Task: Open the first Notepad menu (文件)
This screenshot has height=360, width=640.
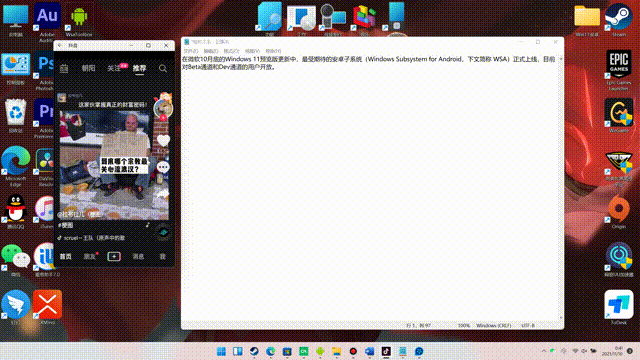Action: [191, 51]
